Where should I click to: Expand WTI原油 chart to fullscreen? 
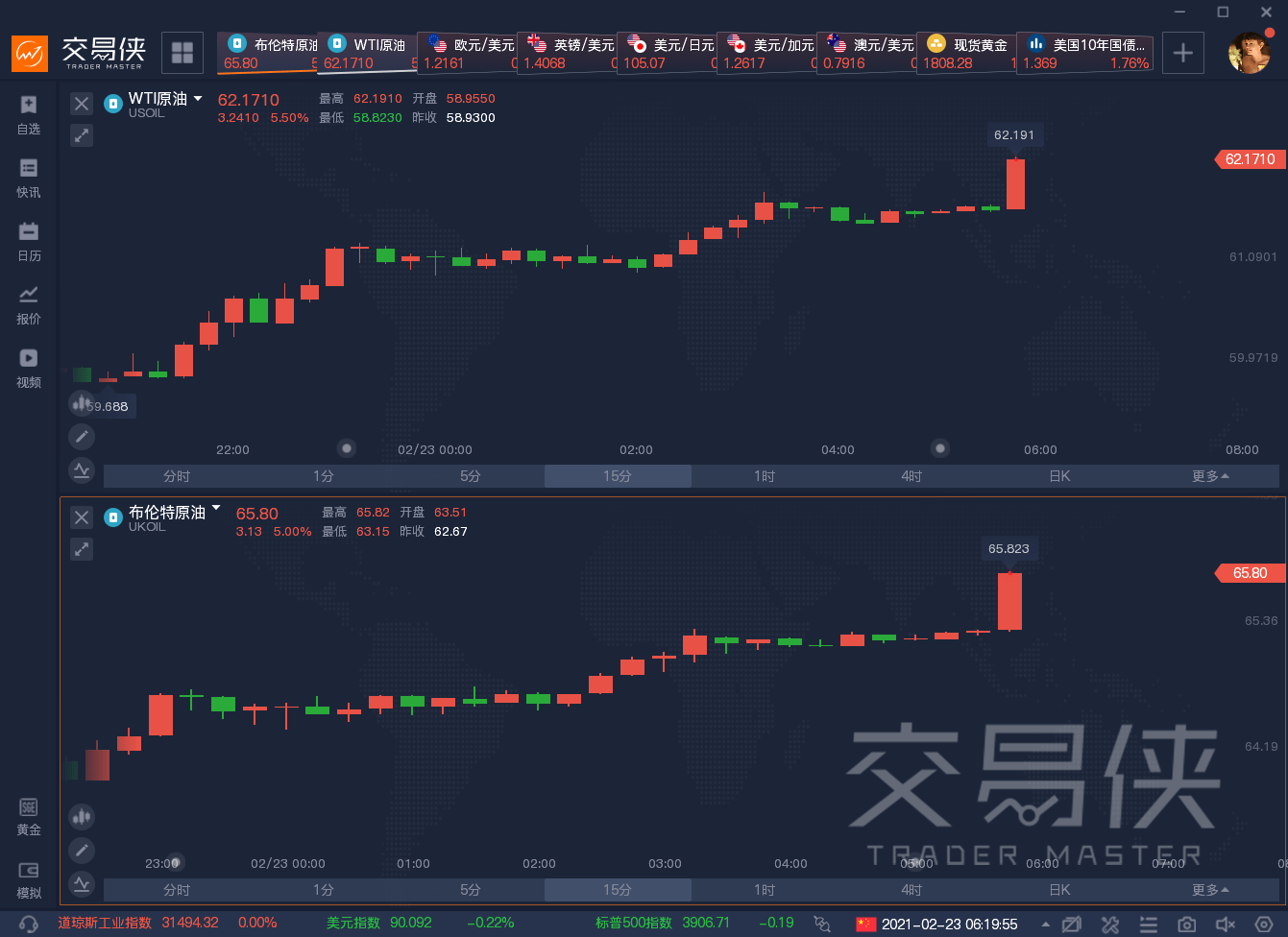pyautogui.click(x=83, y=135)
